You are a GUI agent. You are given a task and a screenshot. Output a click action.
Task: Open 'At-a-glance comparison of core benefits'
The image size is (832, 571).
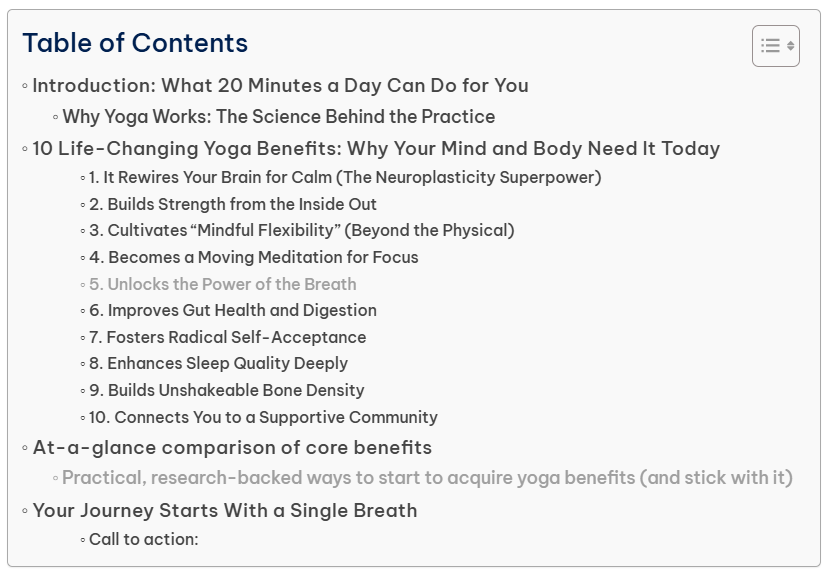[232, 448]
